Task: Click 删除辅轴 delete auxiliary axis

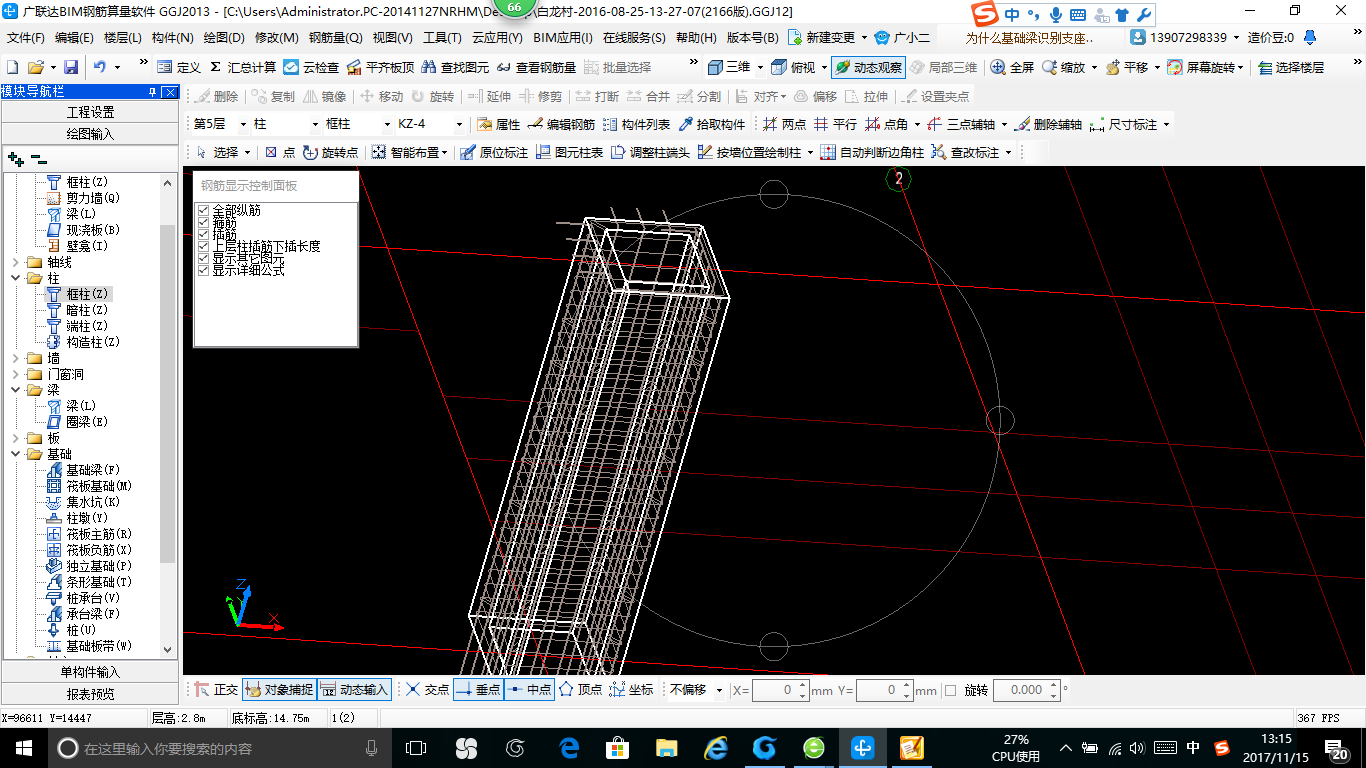Action: [x=1048, y=124]
